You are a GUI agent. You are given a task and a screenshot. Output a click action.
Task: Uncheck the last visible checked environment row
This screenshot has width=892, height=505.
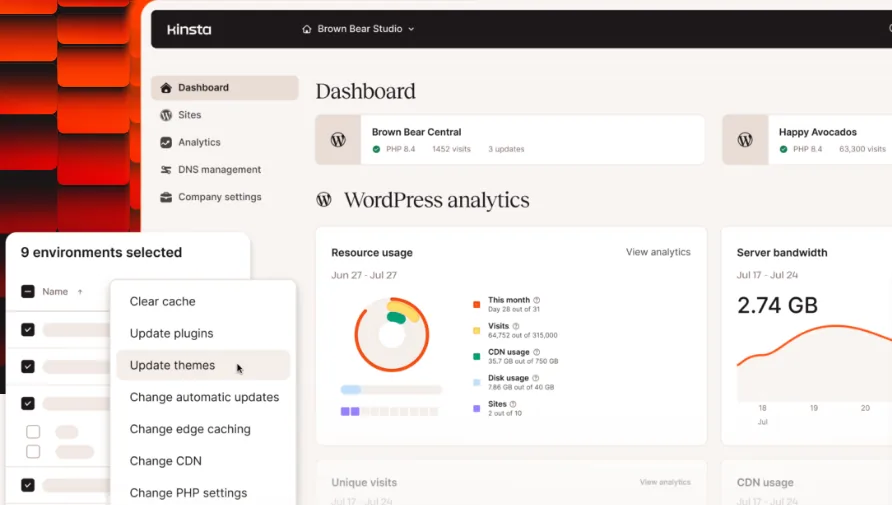click(28, 485)
